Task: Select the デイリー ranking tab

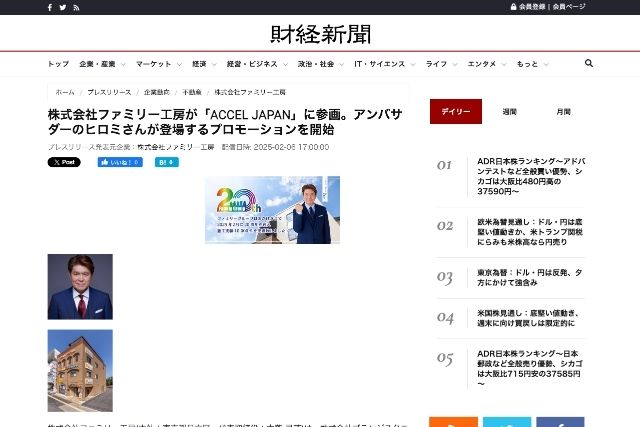Action: tap(456, 111)
